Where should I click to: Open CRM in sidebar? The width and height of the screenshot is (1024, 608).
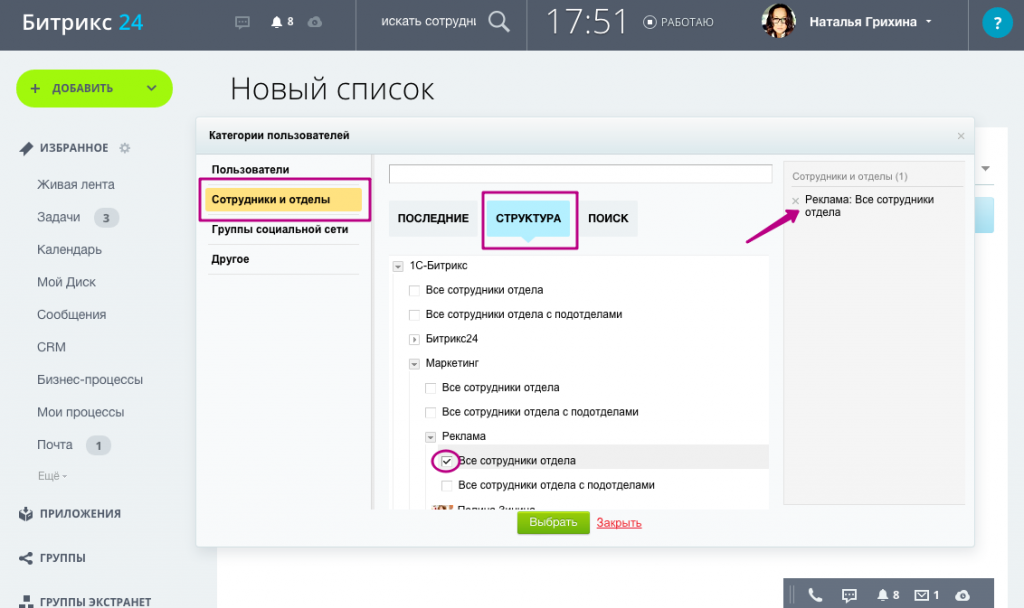[x=51, y=347]
